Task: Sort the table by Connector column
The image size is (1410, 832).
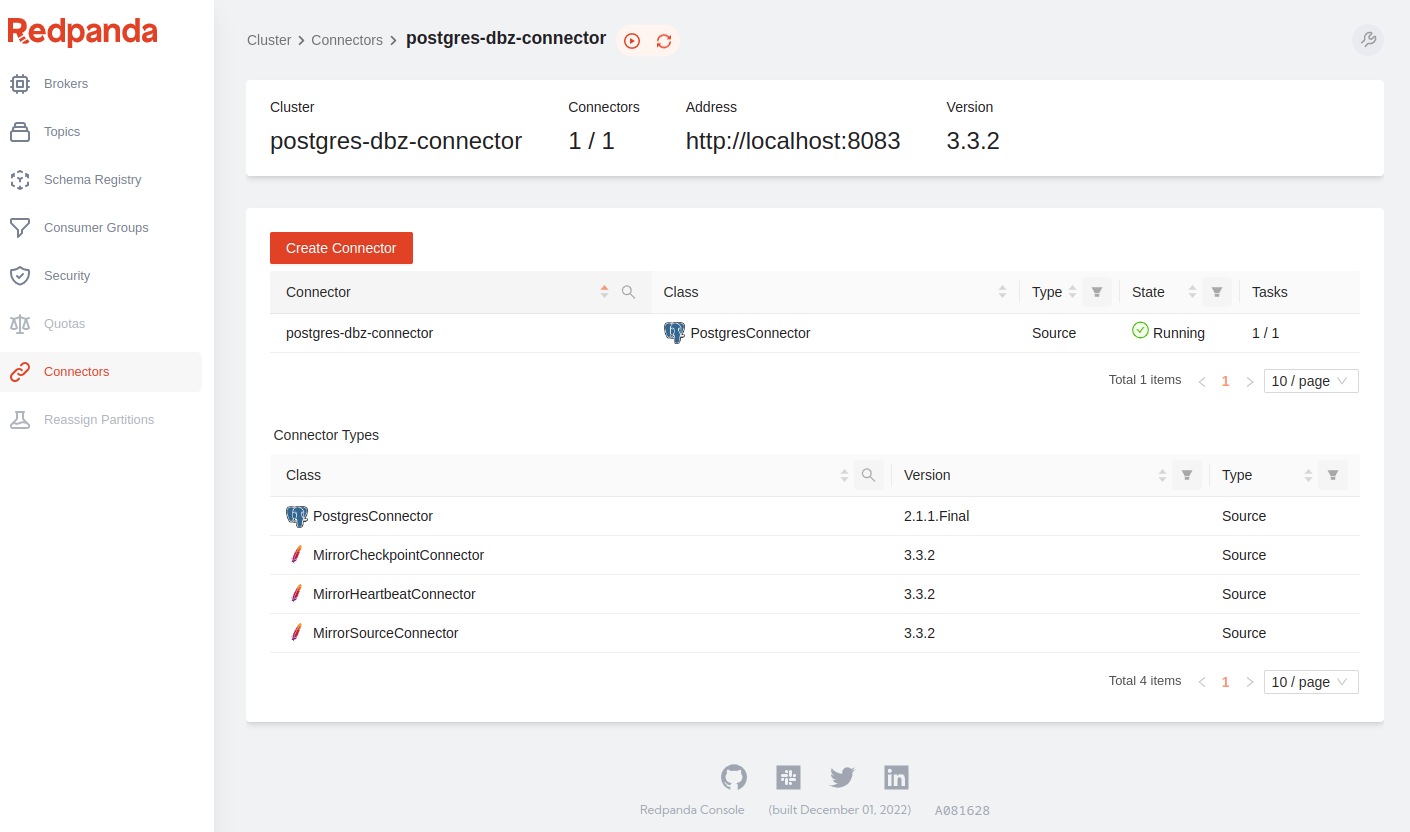Action: (604, 292)
